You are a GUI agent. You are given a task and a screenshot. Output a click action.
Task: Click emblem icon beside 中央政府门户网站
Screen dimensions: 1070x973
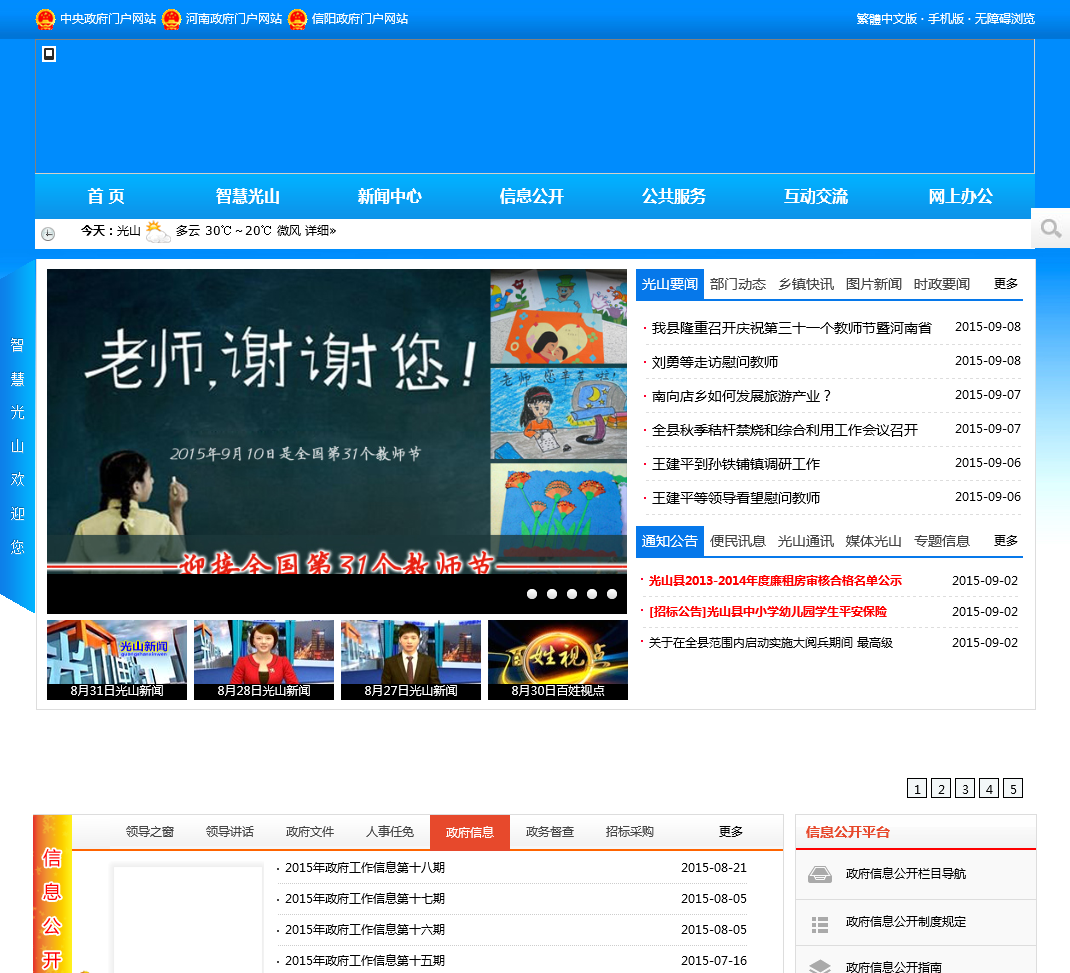pos(45,19)
